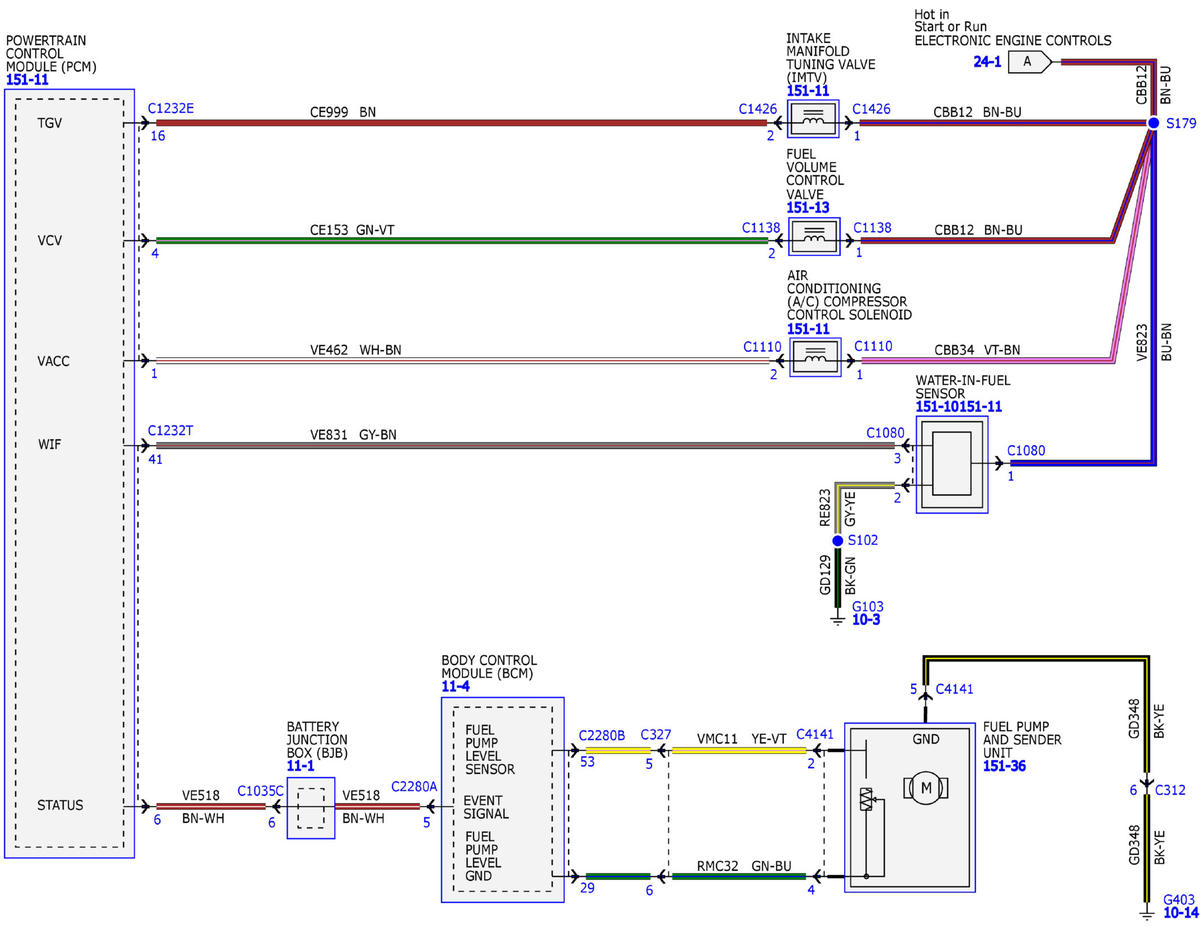Open the 10-3 ground reference under G103
The width and height of the screenshot is (1200, 927).
pos(866,620)
